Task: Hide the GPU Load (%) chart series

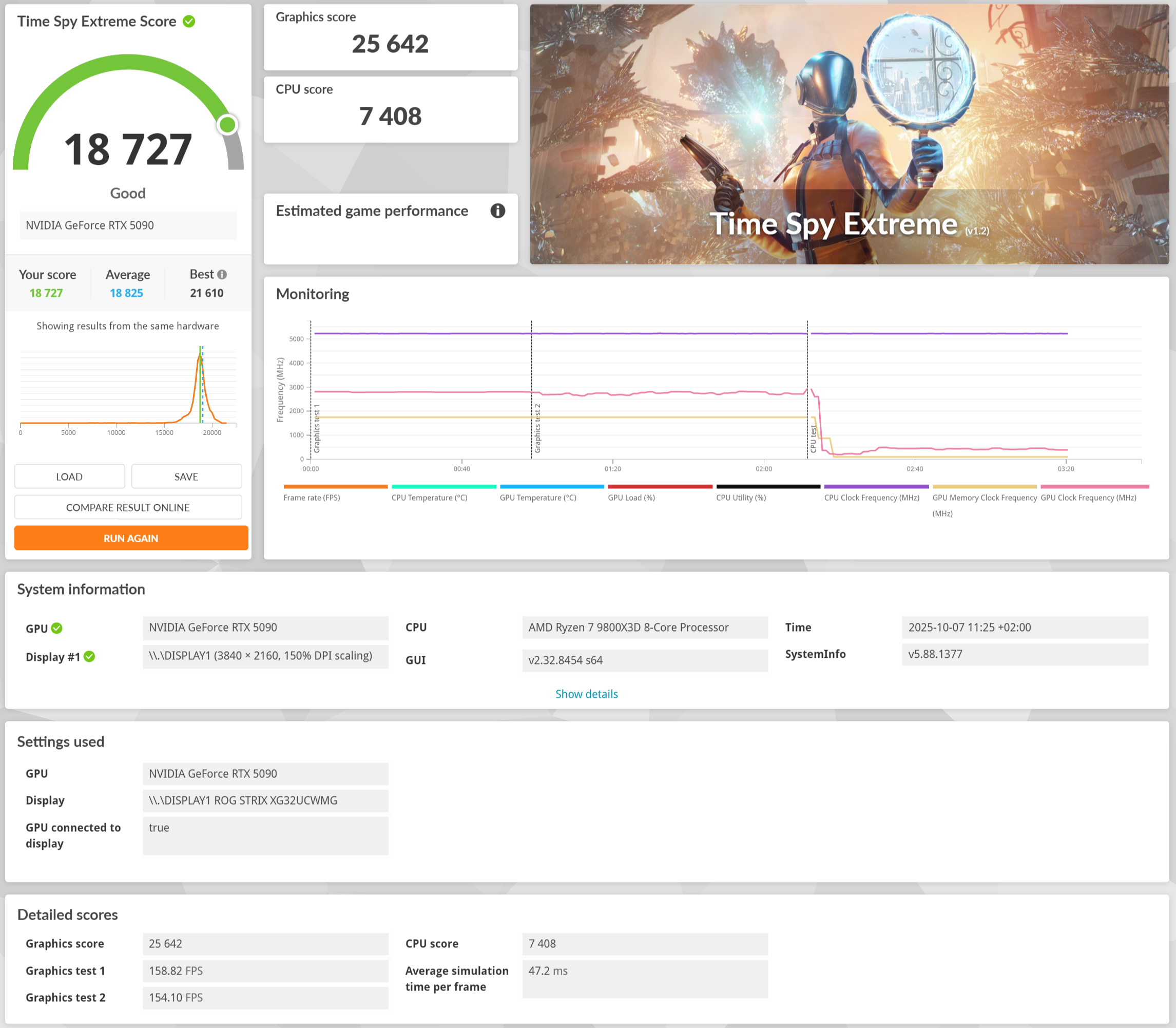Action: click(x=631, y=498)
